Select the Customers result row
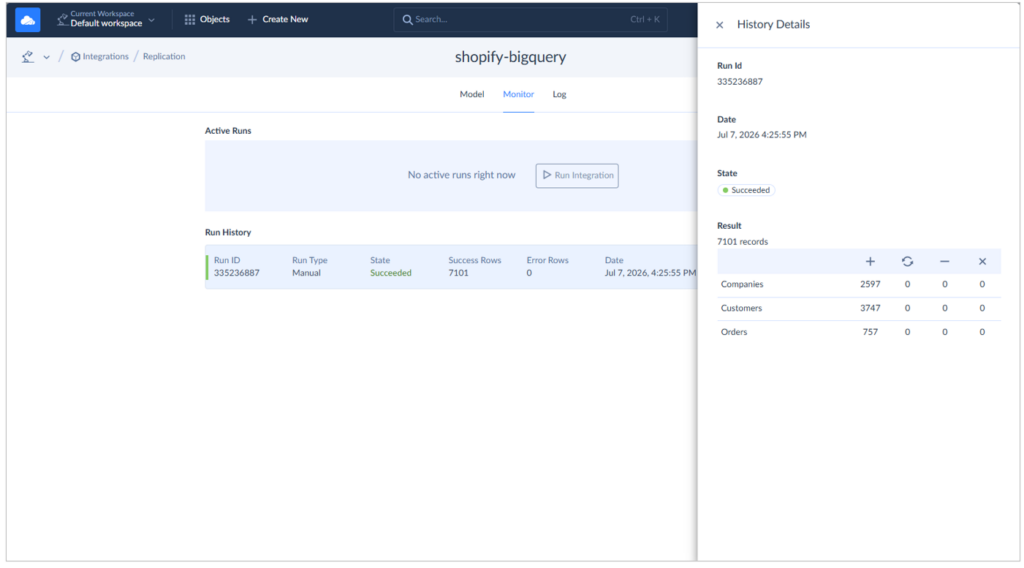Image resolution: width=1024 pixels, height=568 pixels. pyautogui.click(x=859, y=308)
